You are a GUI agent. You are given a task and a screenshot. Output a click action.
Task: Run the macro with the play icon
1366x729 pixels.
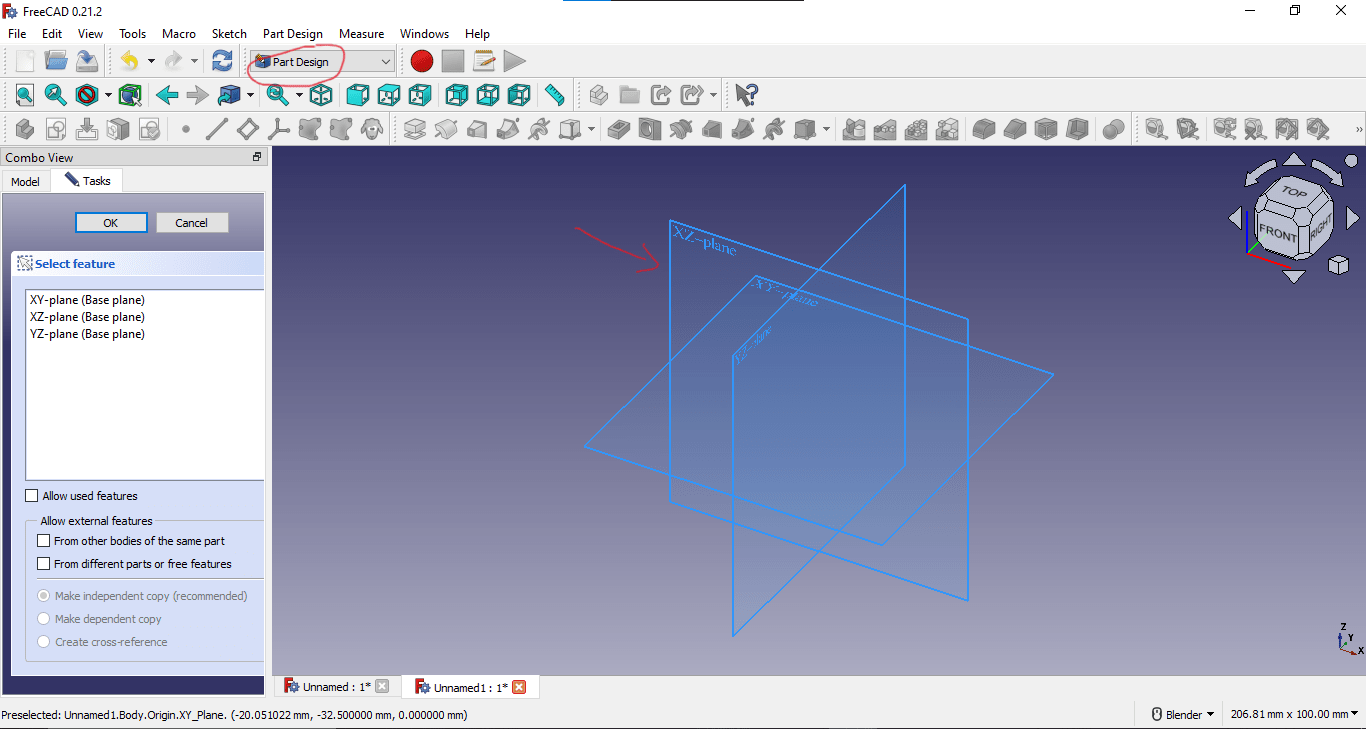(514, 61)
